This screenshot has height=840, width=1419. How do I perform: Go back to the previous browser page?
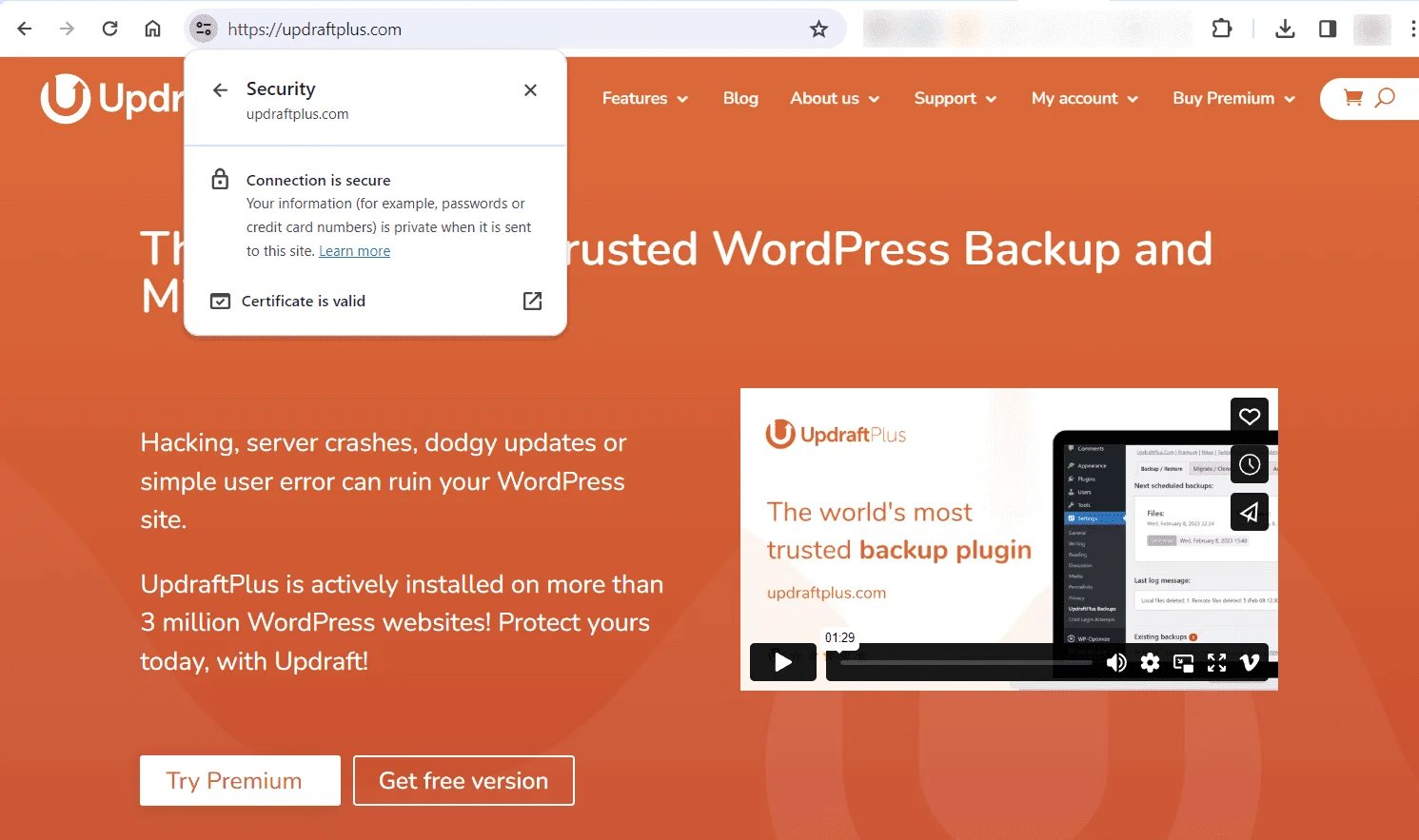click(x=25, y=29)
